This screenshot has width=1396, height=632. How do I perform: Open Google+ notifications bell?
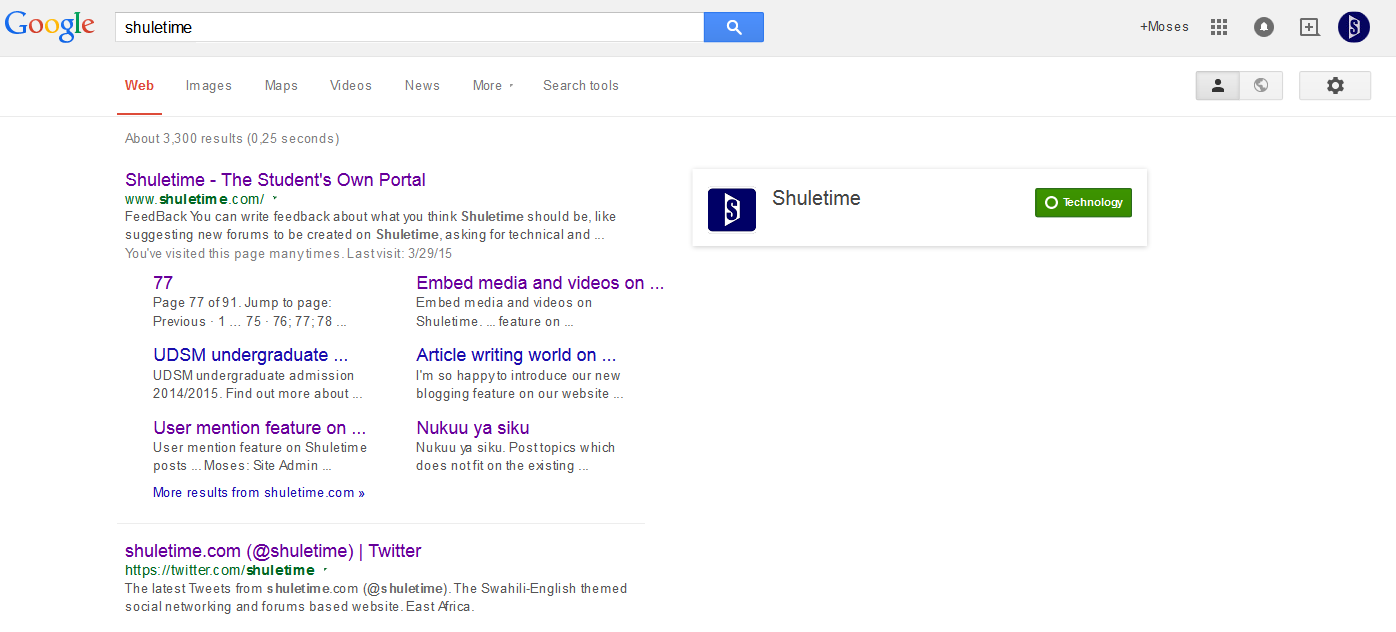coord(1264,27)
